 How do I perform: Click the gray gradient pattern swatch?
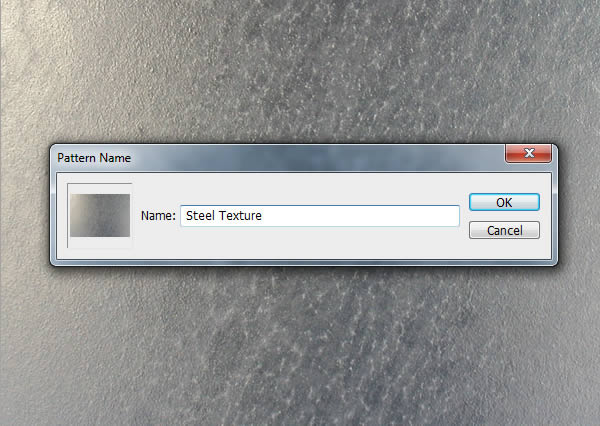100,215
